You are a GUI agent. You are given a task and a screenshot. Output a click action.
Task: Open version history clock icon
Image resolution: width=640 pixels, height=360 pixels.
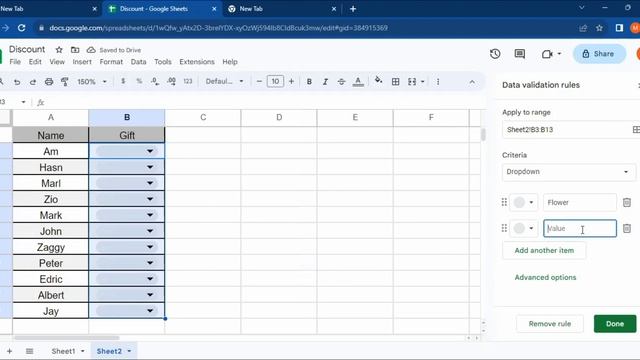coord(495,53)
